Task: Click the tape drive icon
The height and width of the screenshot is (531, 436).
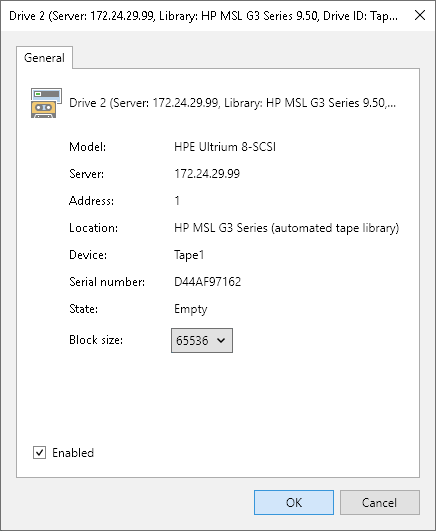Action: [x=46, y=103]
